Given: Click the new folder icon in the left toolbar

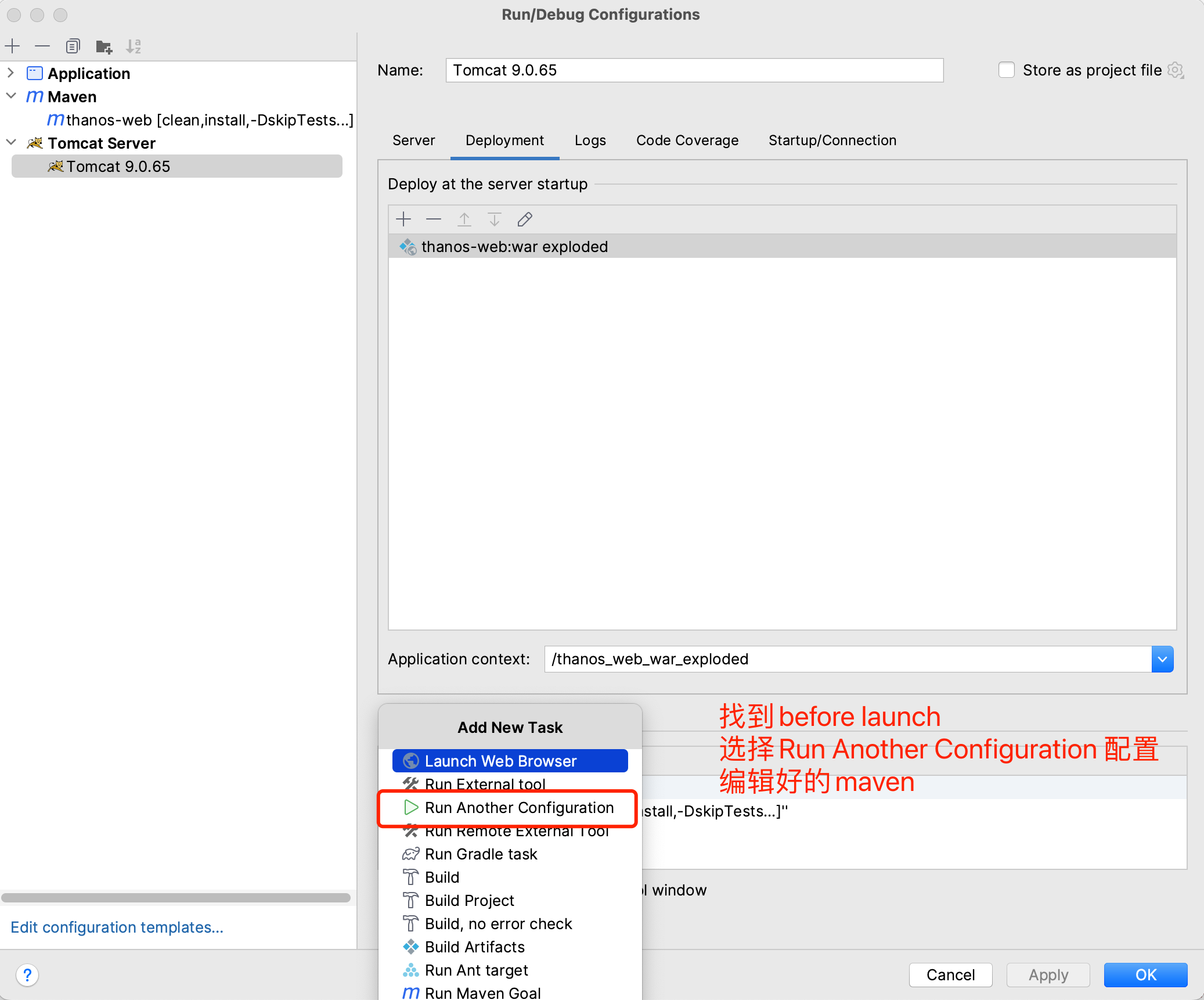Looking at the screenshot, I should click(104, 46).
